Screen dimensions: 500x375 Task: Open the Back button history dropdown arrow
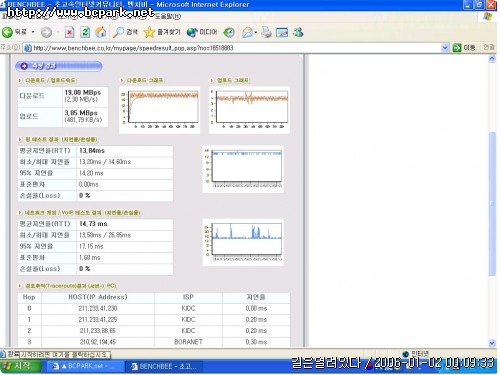pyautogui.click(x=33, y=32)
